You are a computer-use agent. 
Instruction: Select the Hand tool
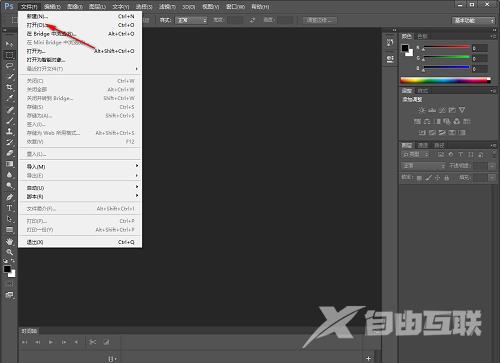click(x=9, y=241)
